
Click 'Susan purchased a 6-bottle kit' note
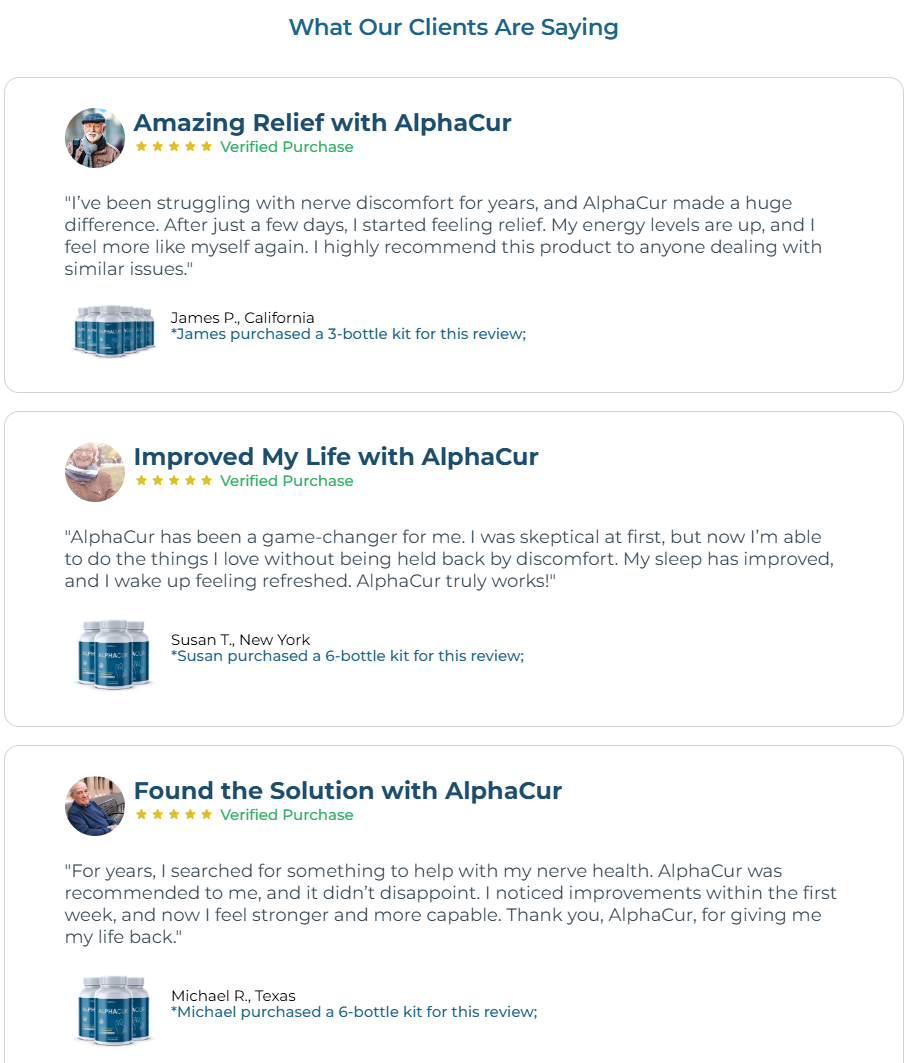(347, 656)
